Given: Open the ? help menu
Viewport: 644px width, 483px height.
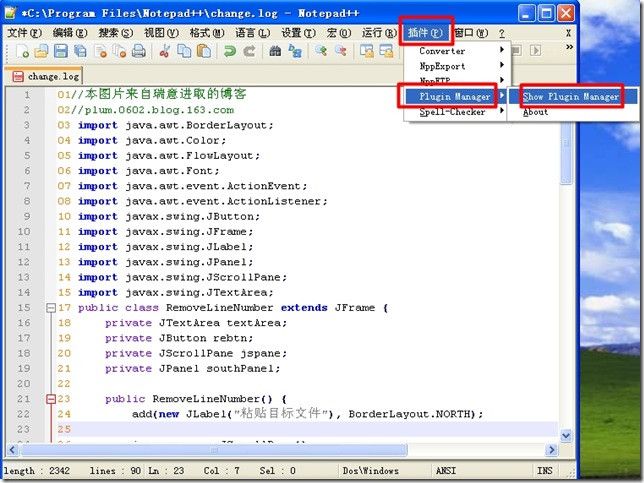Looking at the screenshot, I should (502, 33).
